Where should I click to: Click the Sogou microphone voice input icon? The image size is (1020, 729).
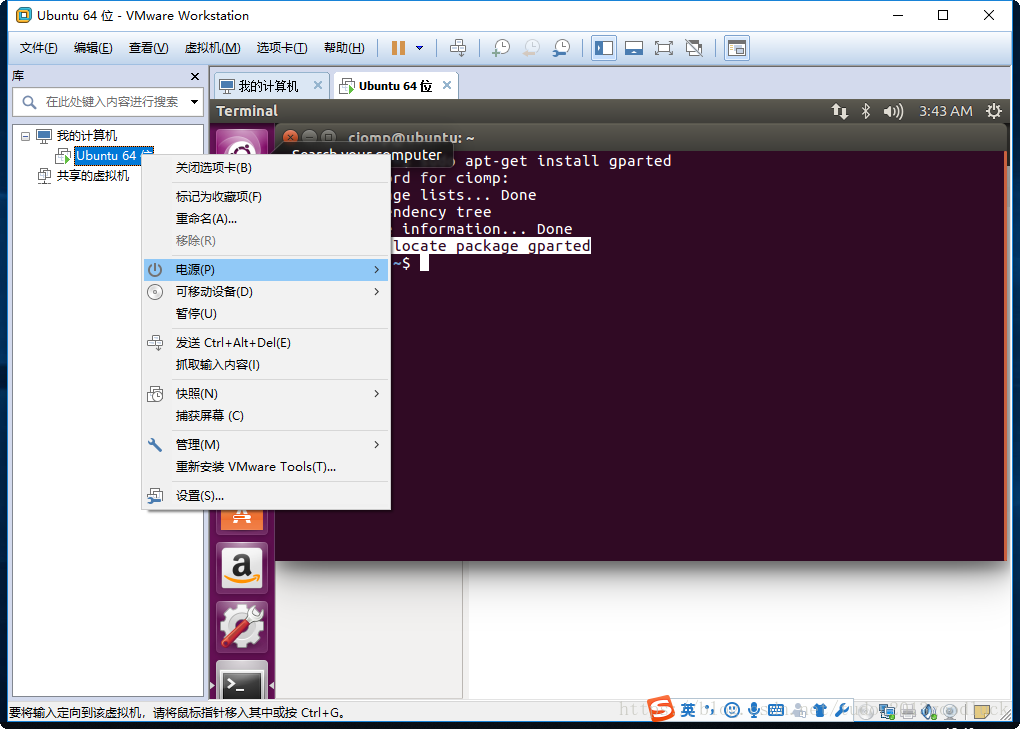[x=753, y=710]
